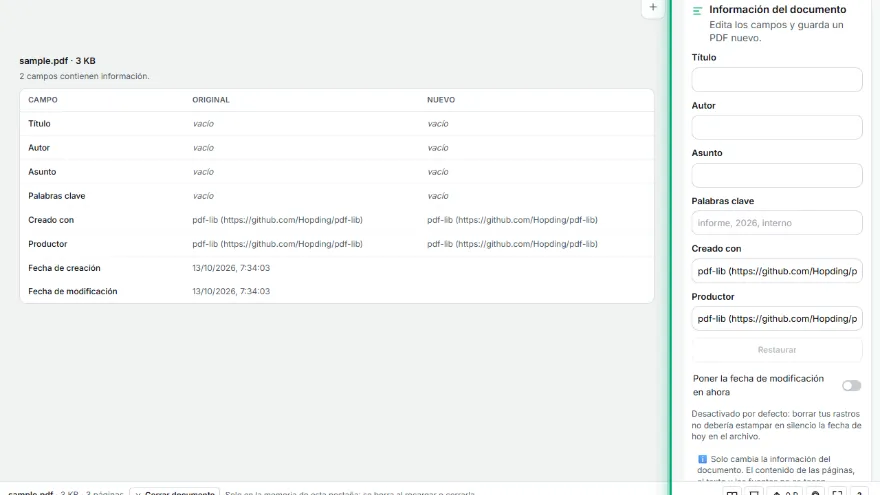Click new 'vacío' in Palabras clave row
Image resolution: width=880 pixels, height=495 pixels.
[438, 196]
